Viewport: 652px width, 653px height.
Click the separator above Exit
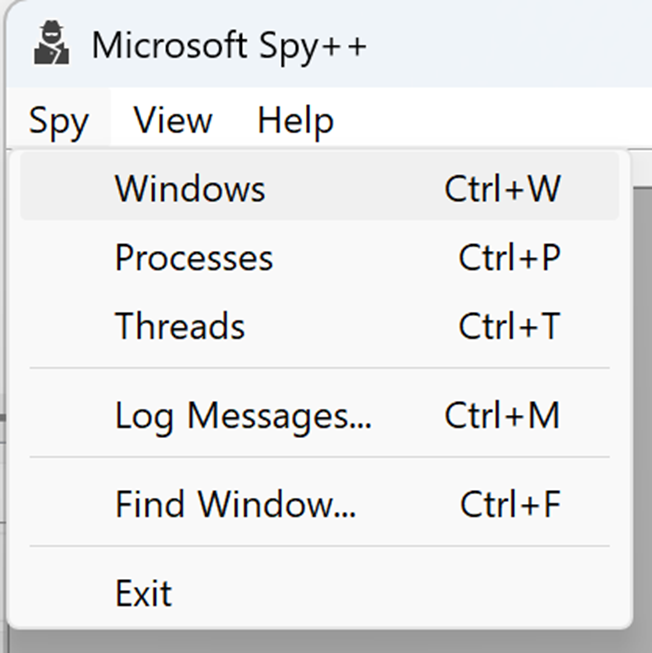pos(320,547)
